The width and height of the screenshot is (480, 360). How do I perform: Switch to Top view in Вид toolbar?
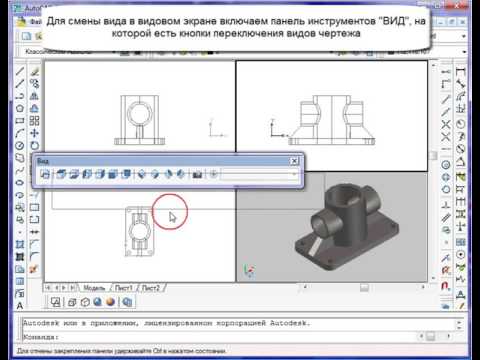61,174
